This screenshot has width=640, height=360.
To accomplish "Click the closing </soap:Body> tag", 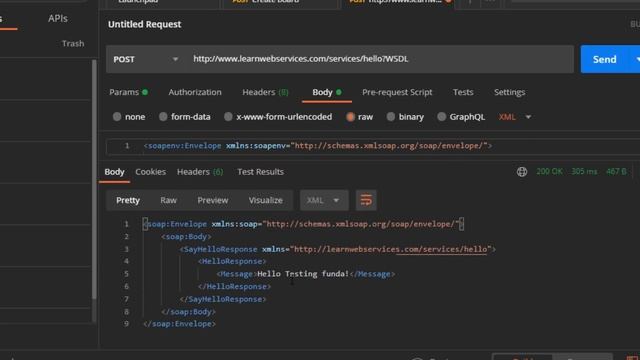I will click(x=188, y=312).
